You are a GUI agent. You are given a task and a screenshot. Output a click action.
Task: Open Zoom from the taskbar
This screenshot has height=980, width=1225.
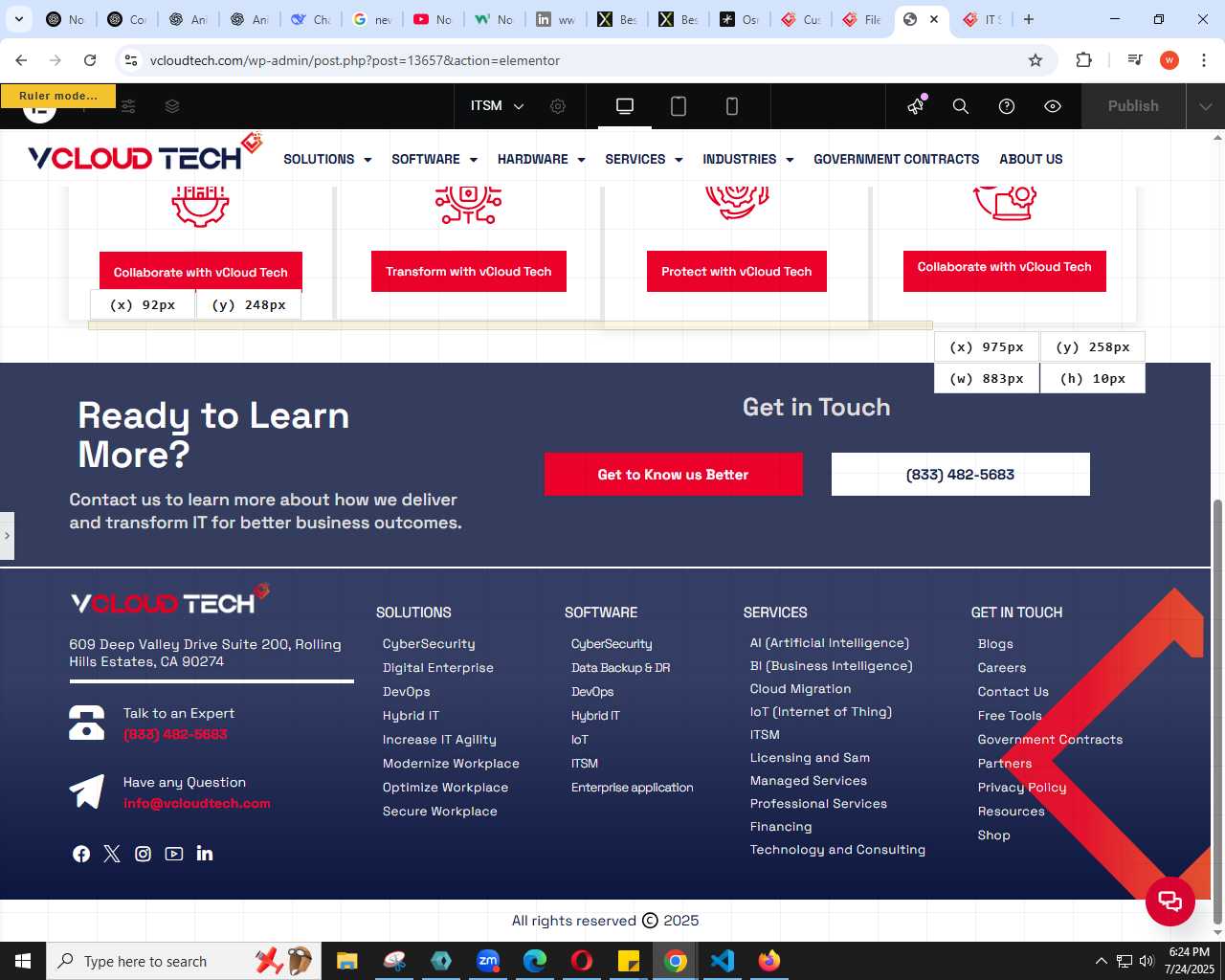pos(488,961)
